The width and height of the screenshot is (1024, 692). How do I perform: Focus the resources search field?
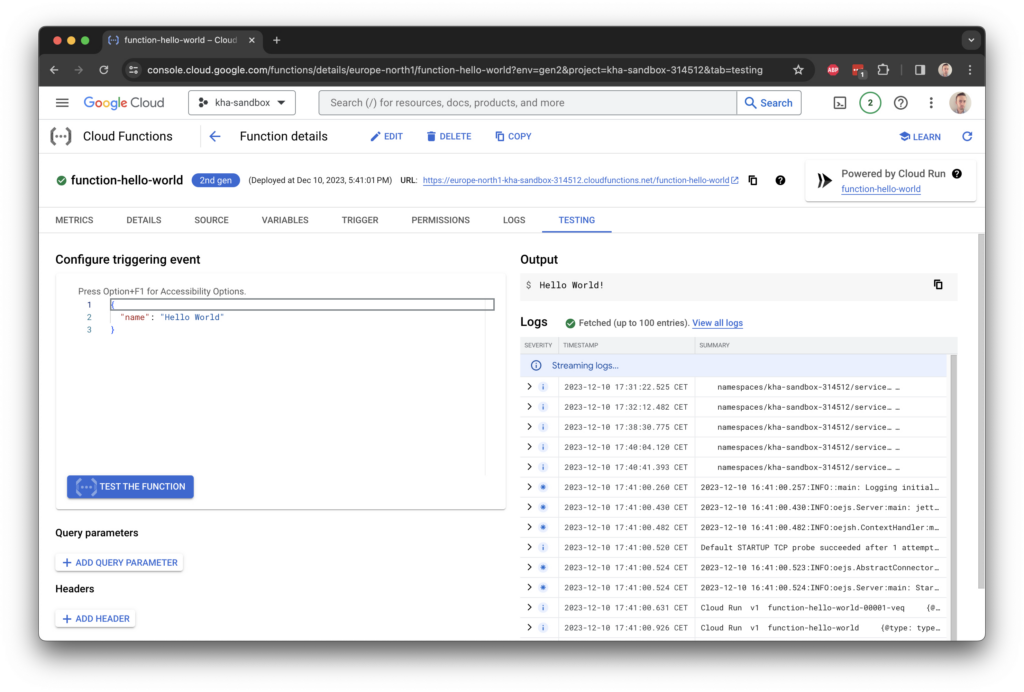(x=528, y=102)
